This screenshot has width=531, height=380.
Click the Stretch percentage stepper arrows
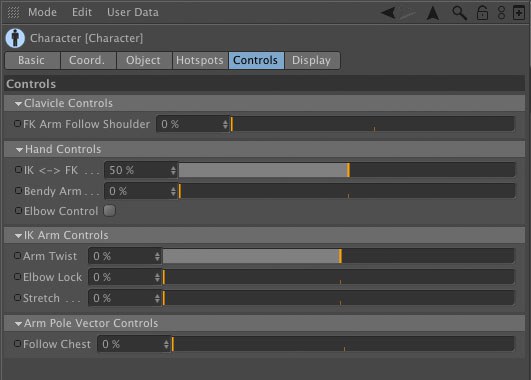click(157, 298)
